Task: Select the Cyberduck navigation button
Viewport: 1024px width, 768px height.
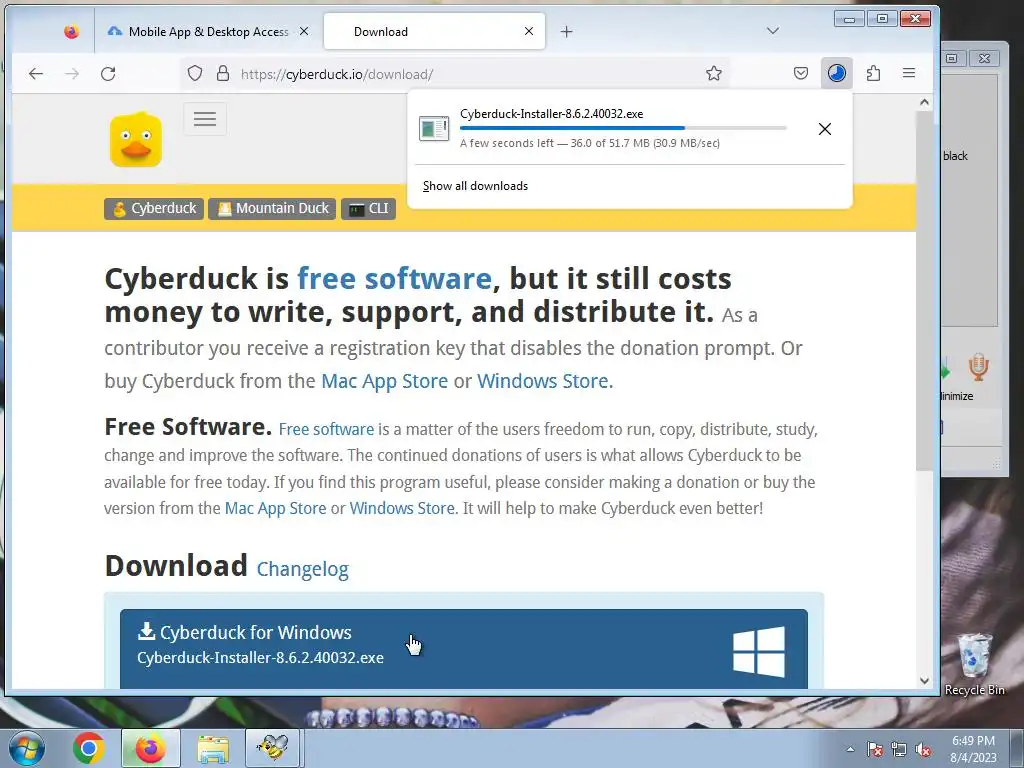Action: pos(154,208)
